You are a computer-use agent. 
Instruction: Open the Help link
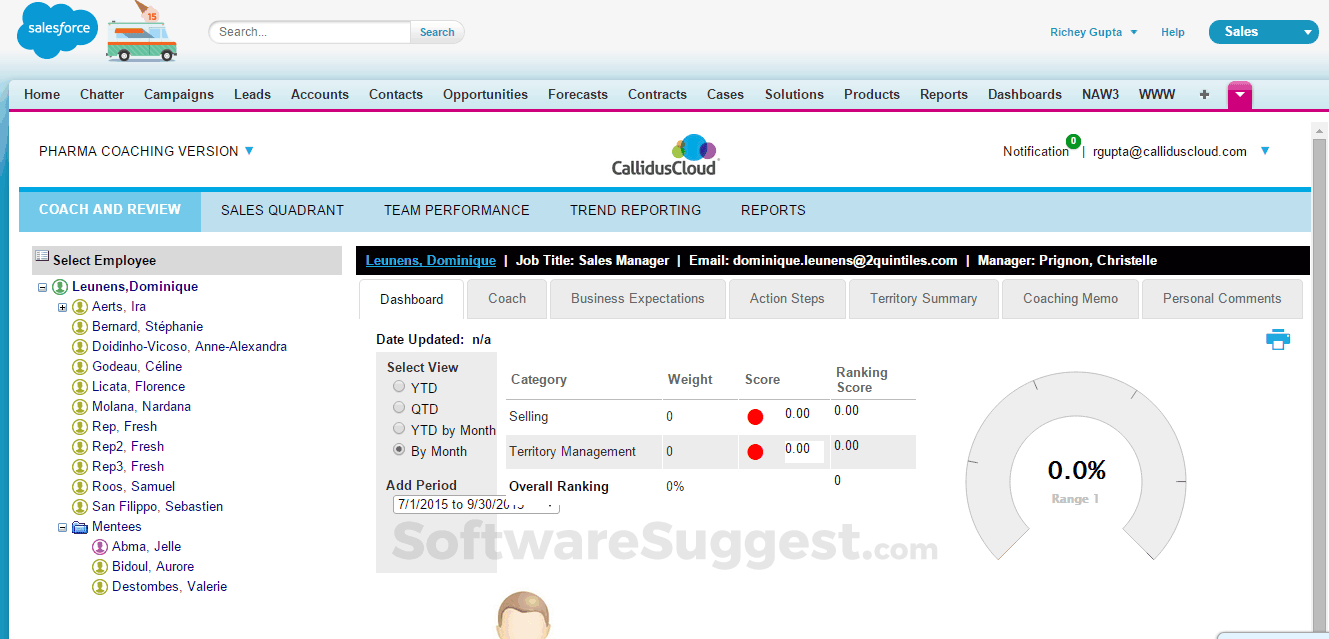point(1173,32)
